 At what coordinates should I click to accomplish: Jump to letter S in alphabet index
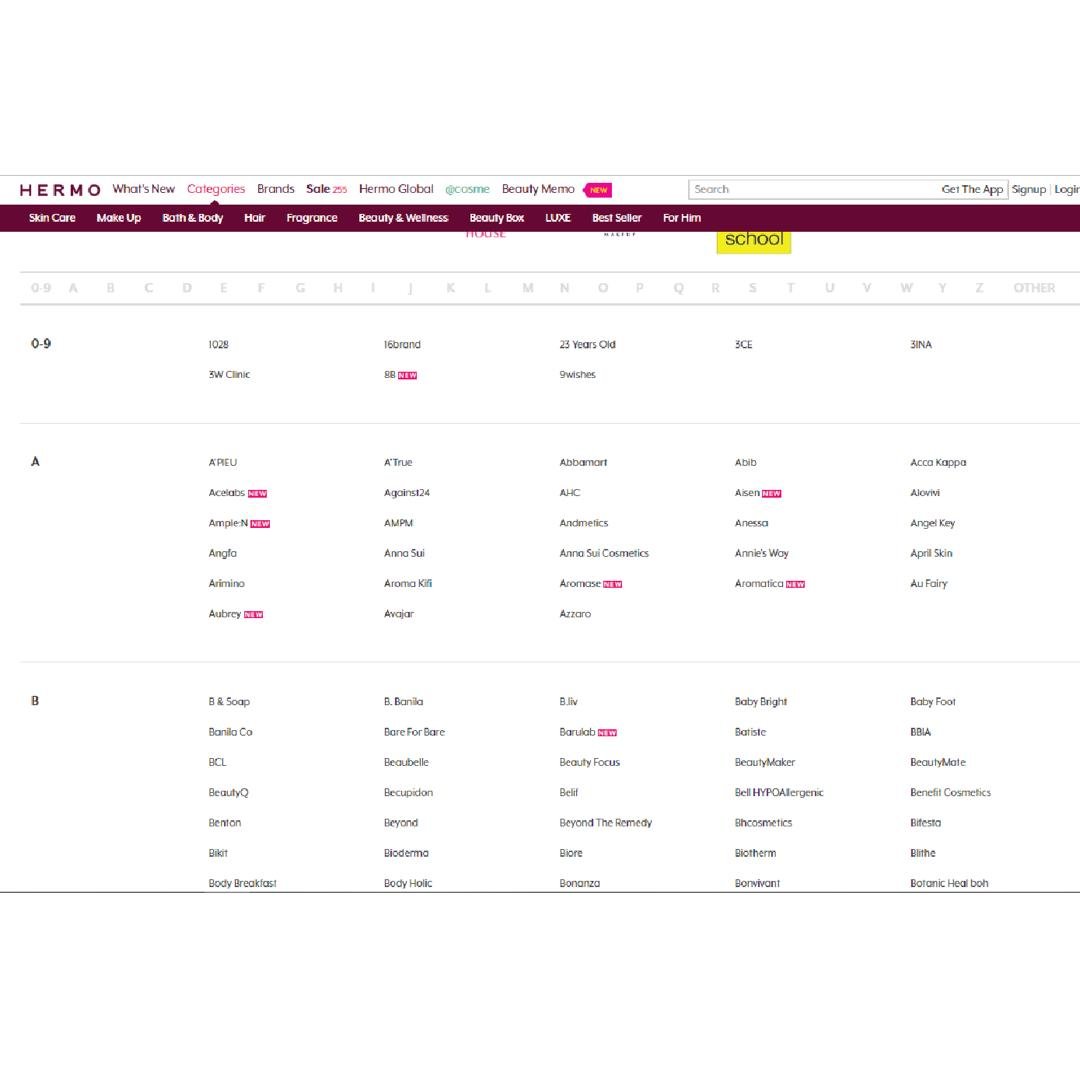pyautogui.click(x=752, y=288)
